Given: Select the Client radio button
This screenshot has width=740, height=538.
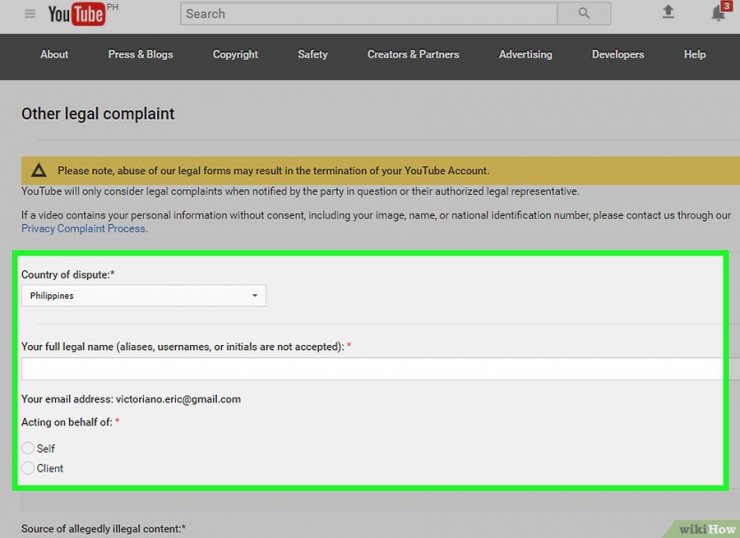Looking at the screenshot, I should click(28, 468).
